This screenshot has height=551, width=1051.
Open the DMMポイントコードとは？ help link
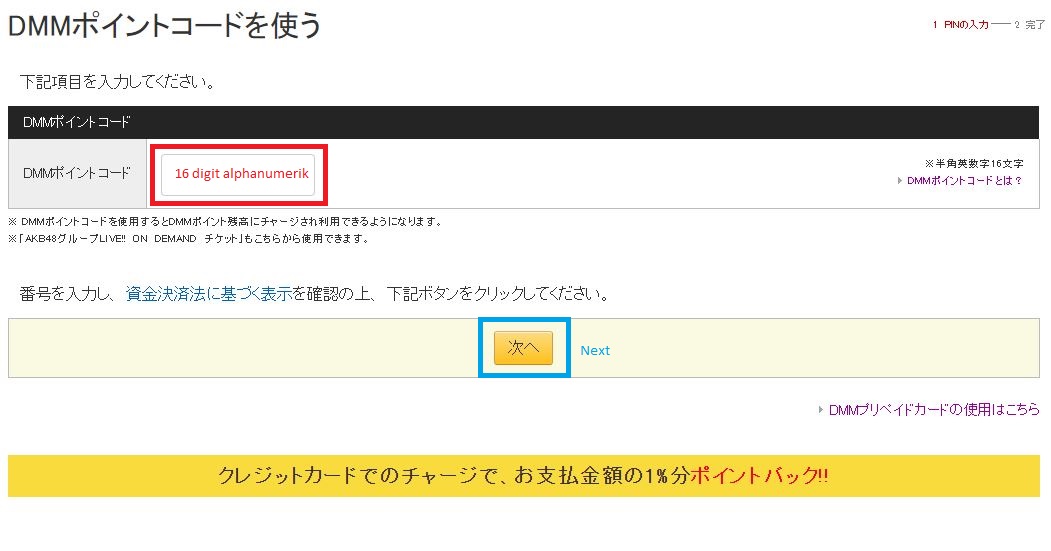point(964,181)
